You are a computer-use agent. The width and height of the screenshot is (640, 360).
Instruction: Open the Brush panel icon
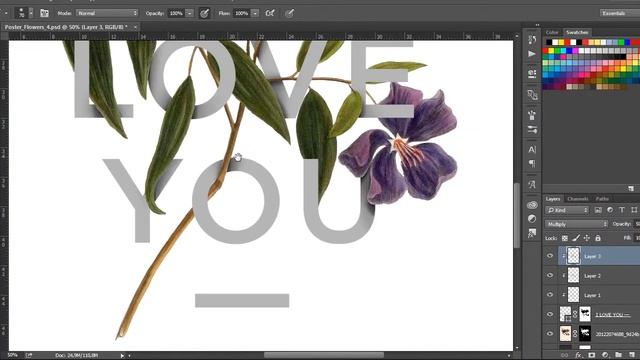point(532,116)
